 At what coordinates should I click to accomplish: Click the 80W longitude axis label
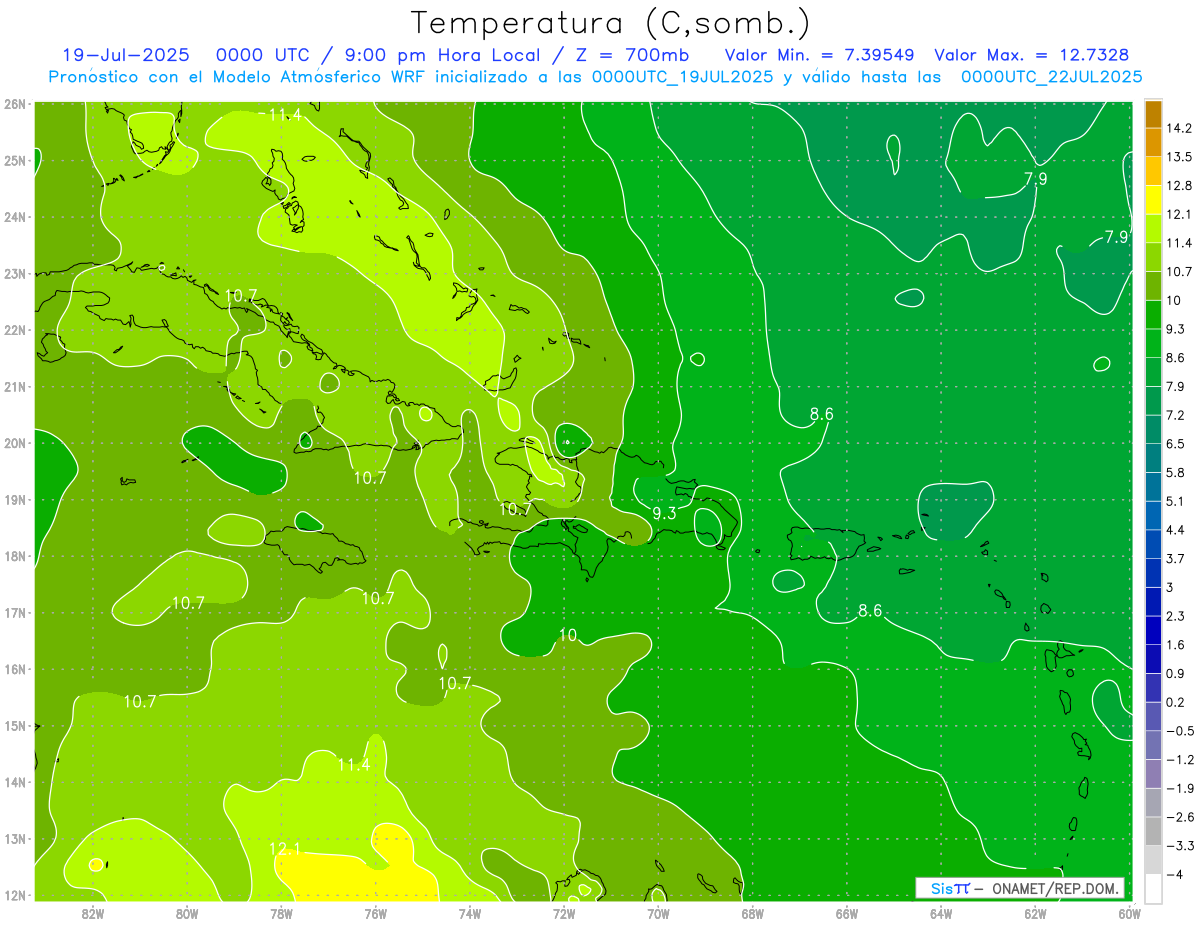187,913
